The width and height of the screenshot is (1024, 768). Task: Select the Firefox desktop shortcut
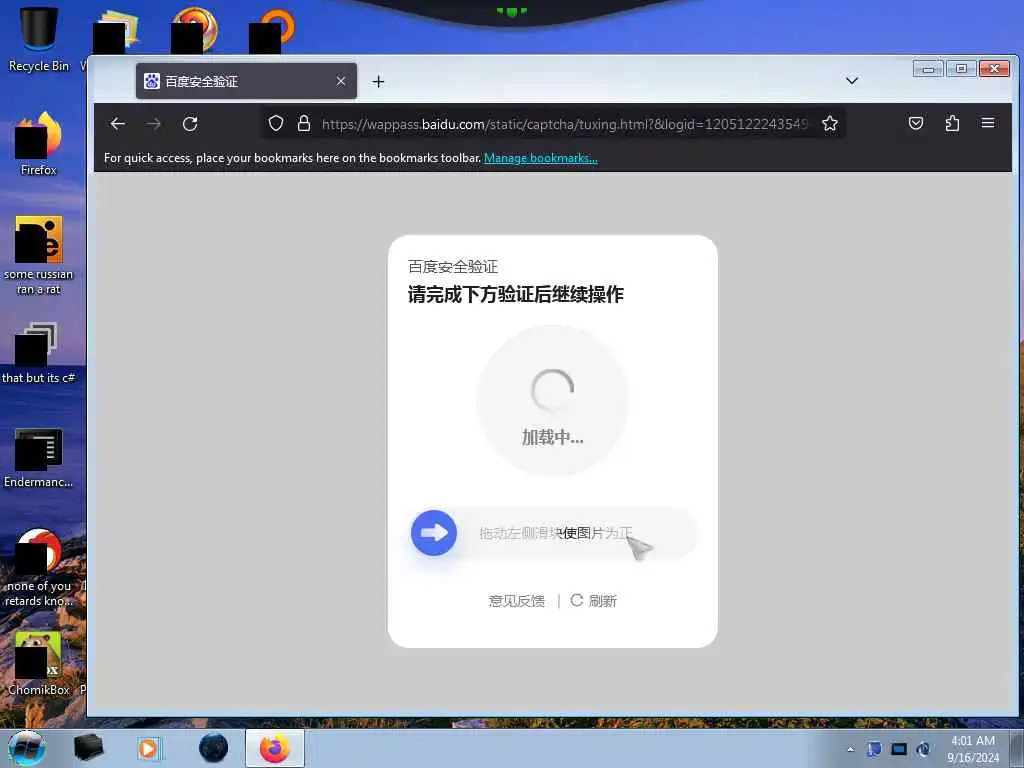pos(39,144)
